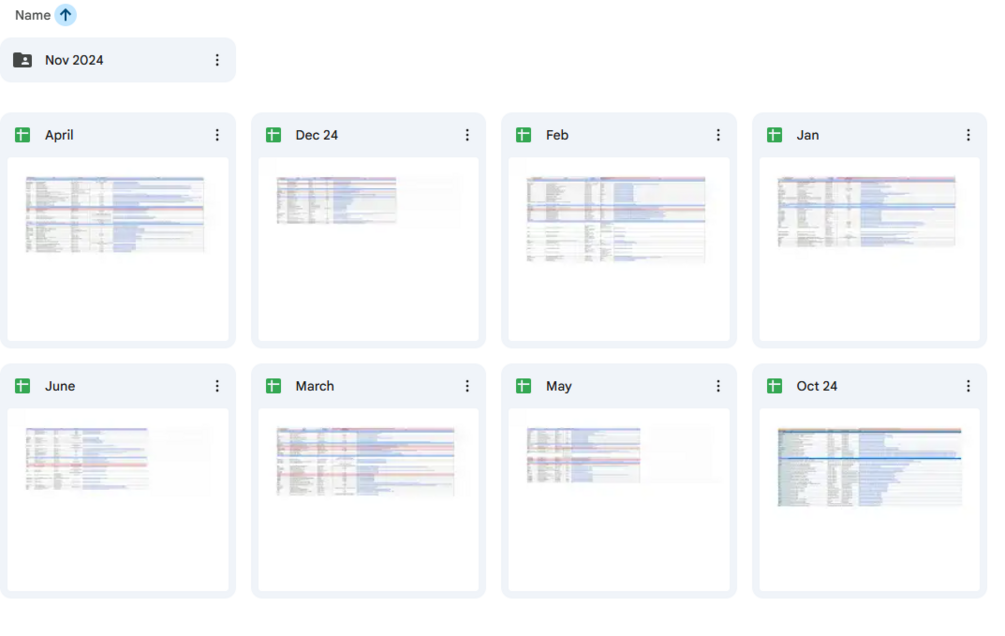Viewport: 1005px width, 636px height.
Task: Open the Nov 2024 shared folder
Action: (x=74, y=60)
